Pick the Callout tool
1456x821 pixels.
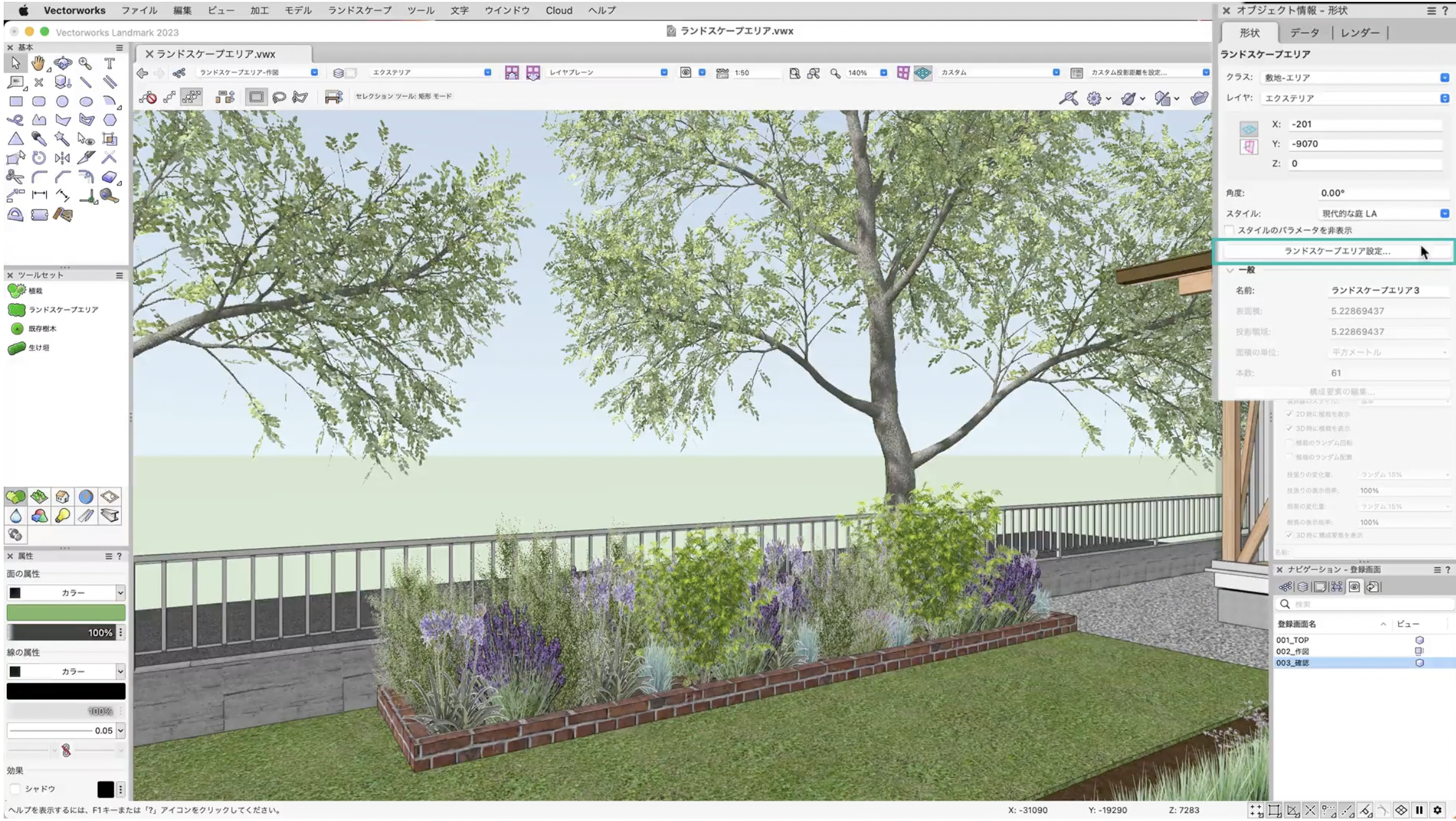coord(15,82)
